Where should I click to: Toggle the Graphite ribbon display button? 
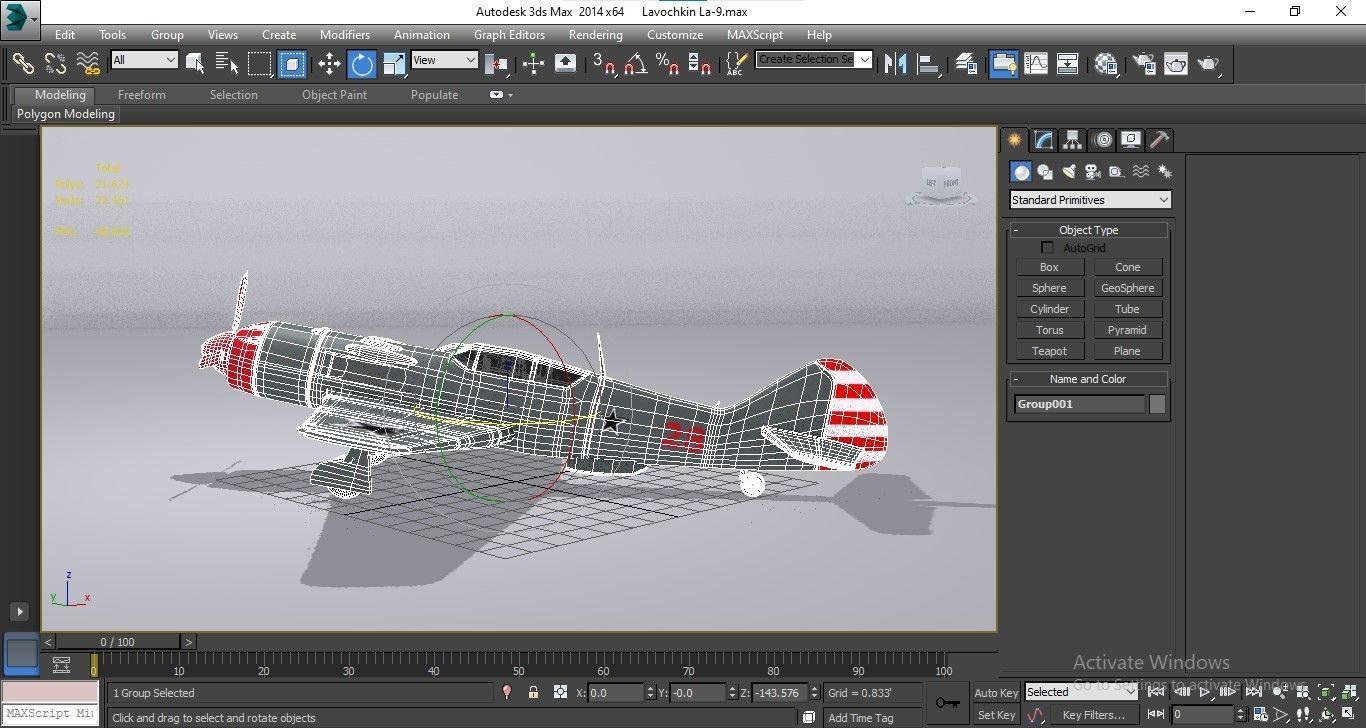tap(1002, 64)
